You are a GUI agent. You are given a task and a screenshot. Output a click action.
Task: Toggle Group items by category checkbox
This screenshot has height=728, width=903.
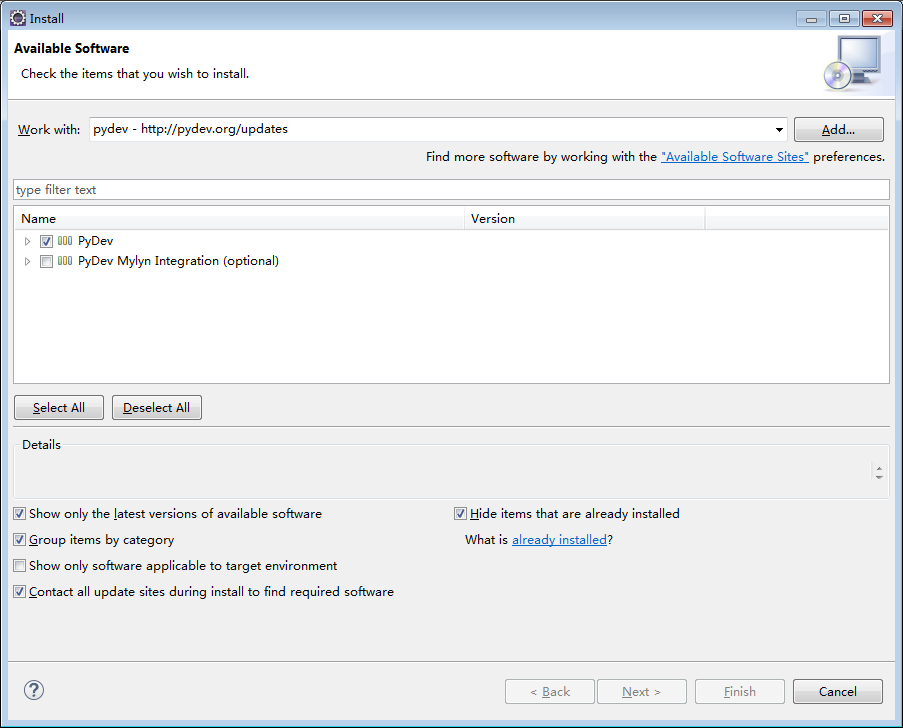pos(20,540)
